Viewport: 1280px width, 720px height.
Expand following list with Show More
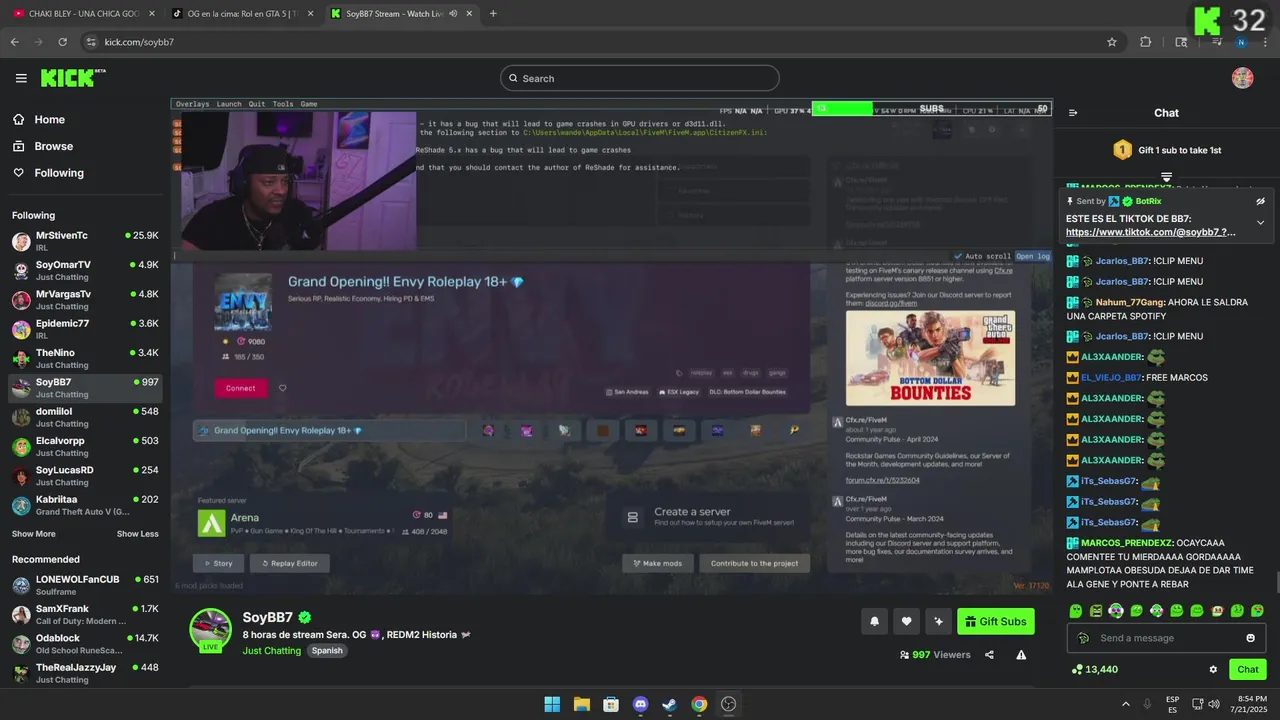[34, 534]
